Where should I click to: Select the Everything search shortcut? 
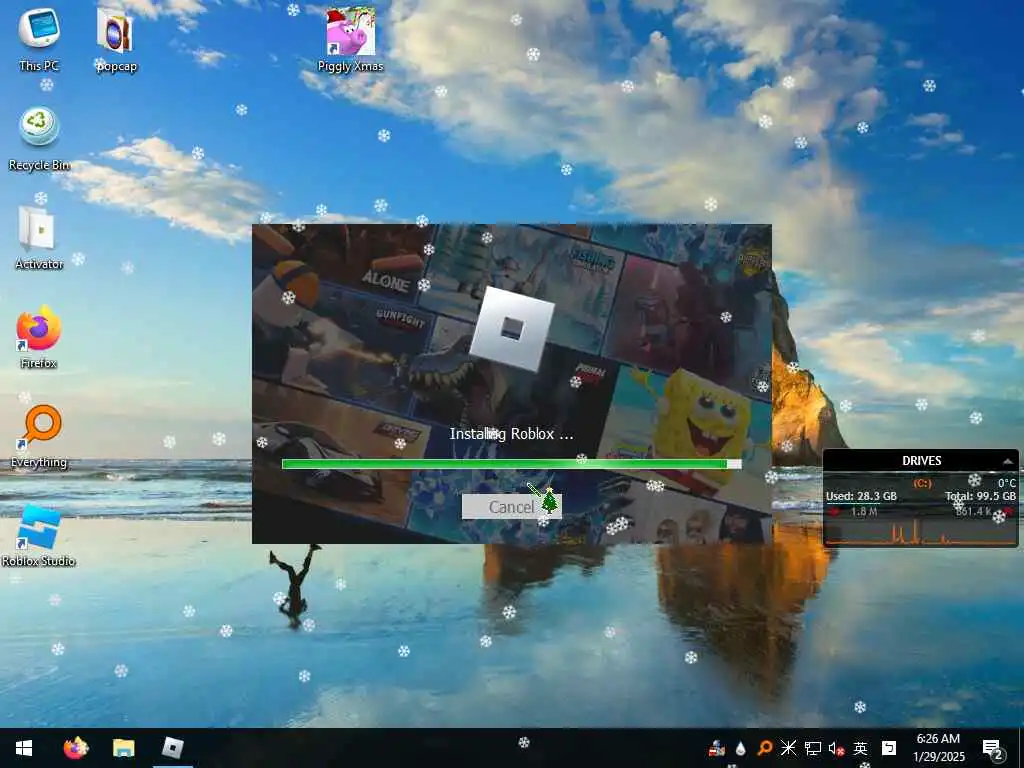click(x=39, y=436)
